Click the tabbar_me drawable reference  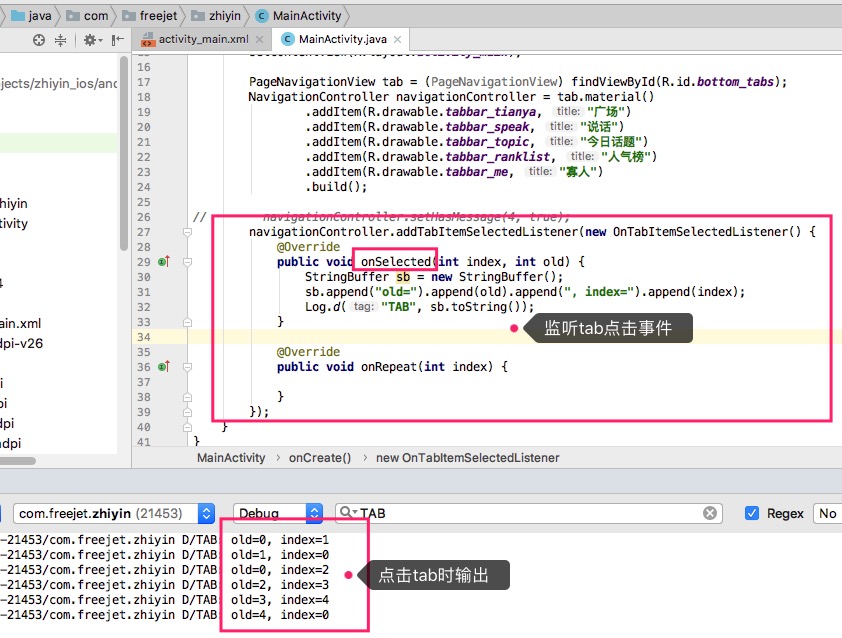pyautogui.click(x=476, y=172)
